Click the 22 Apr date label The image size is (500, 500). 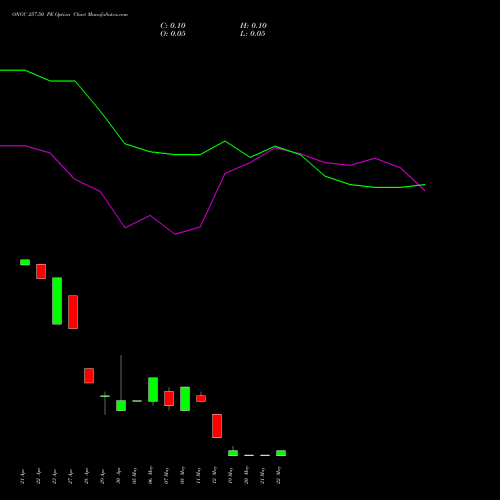point(39,476)
